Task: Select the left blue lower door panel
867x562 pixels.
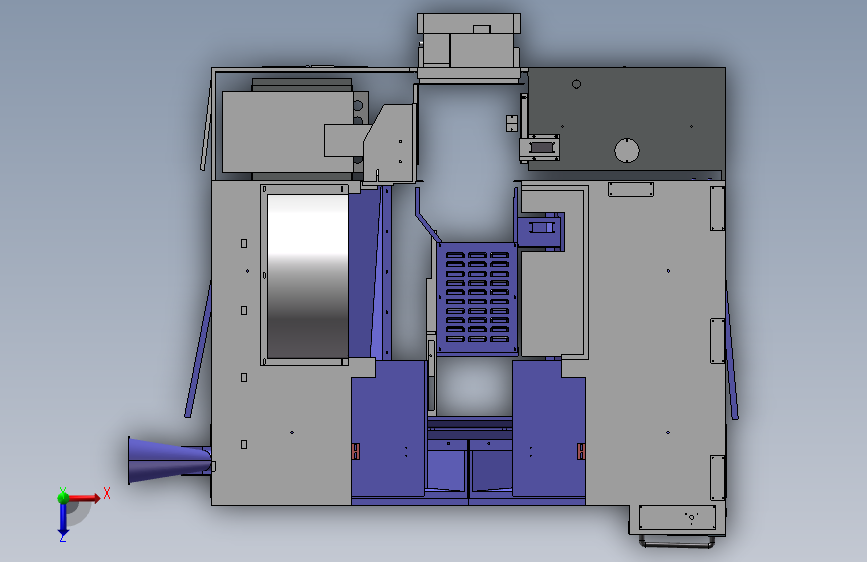Action: [389, 429]
